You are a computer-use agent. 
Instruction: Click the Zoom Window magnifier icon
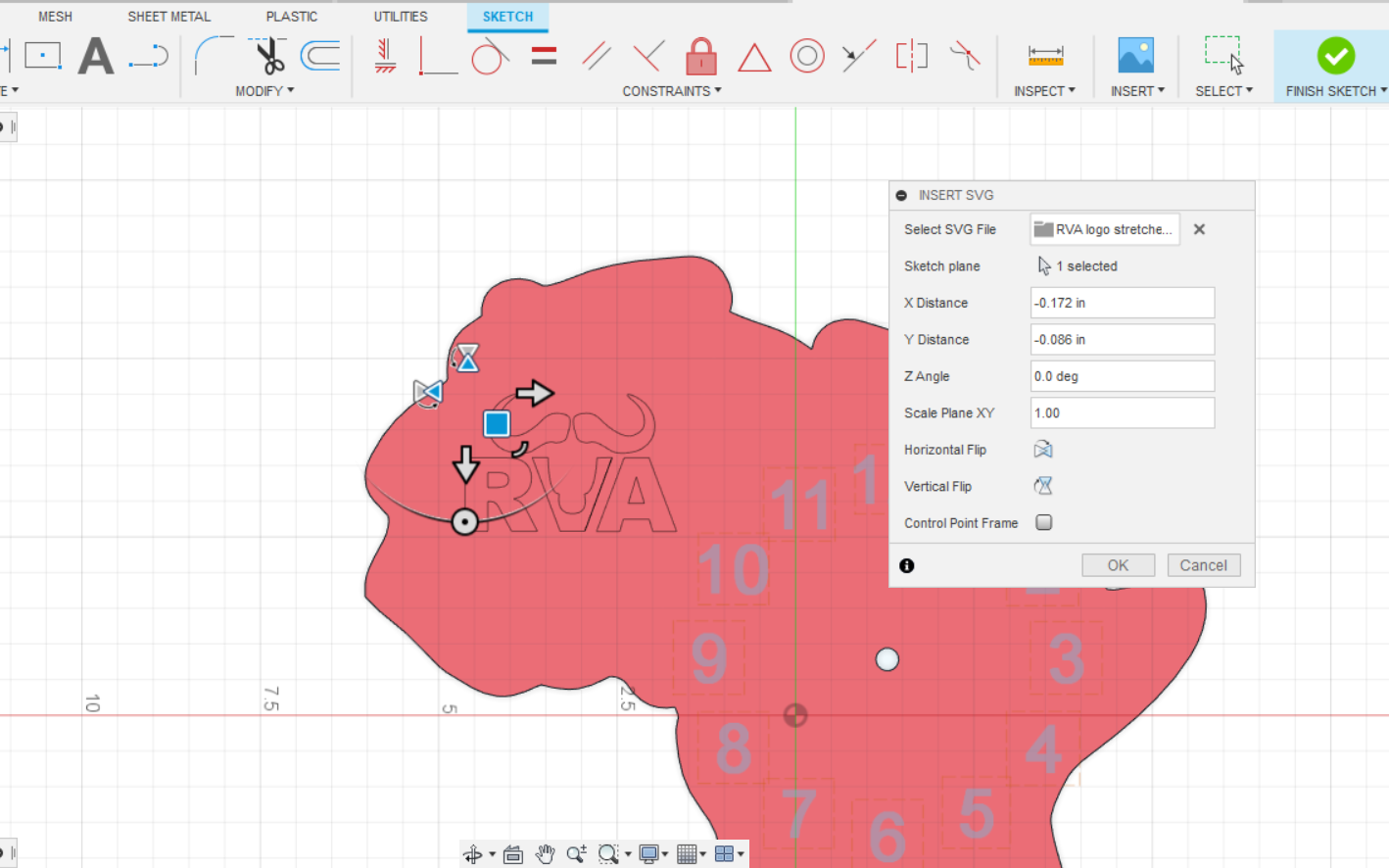[608, 854]
